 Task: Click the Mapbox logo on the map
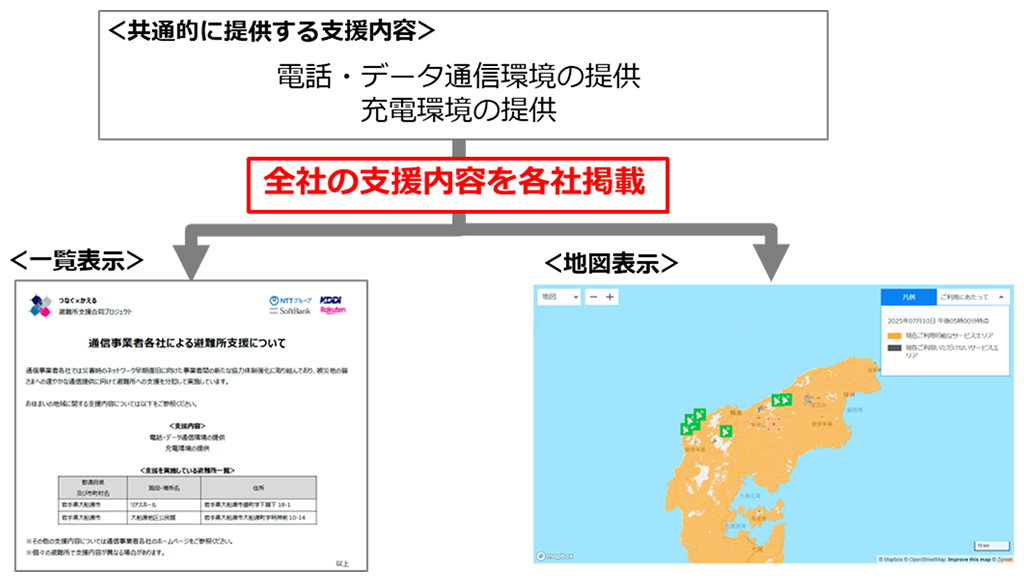(555, 557)
